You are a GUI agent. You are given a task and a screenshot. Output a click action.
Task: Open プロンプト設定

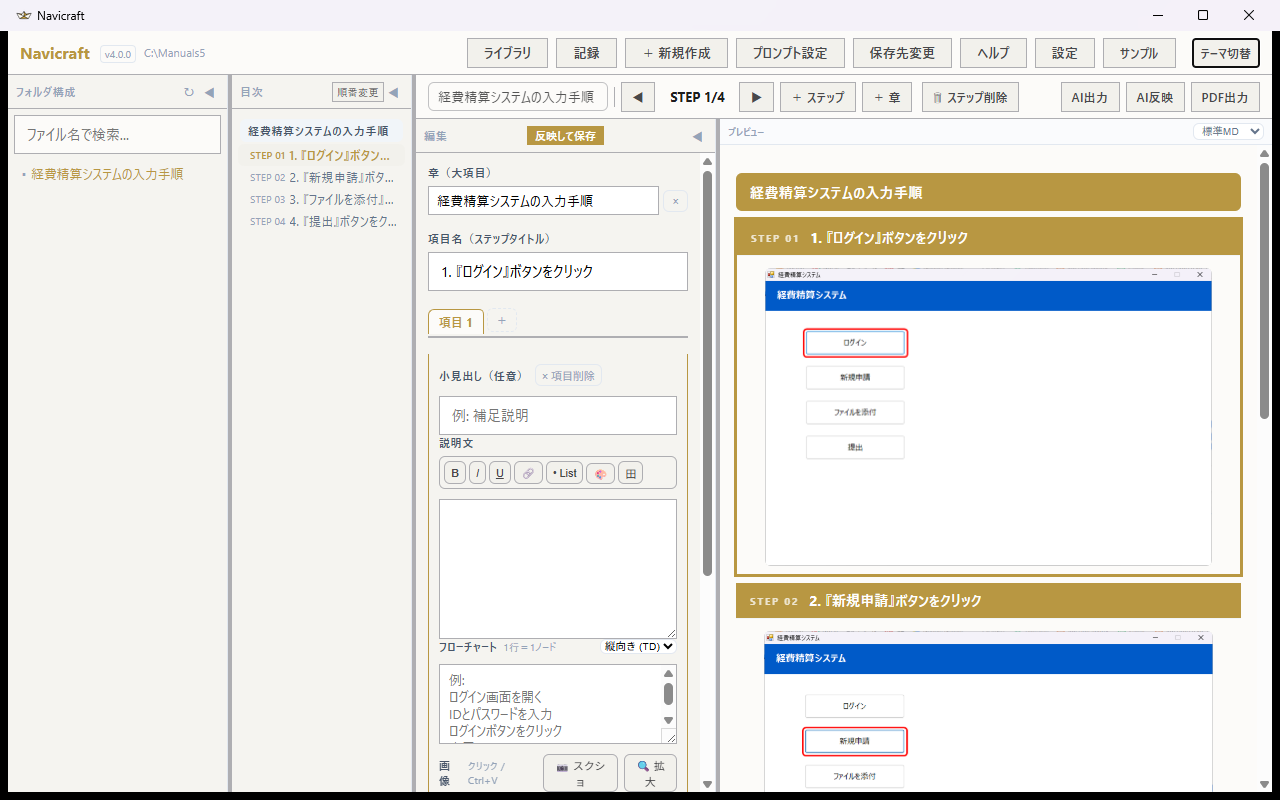pyautogui.click(x=789, y=53)
